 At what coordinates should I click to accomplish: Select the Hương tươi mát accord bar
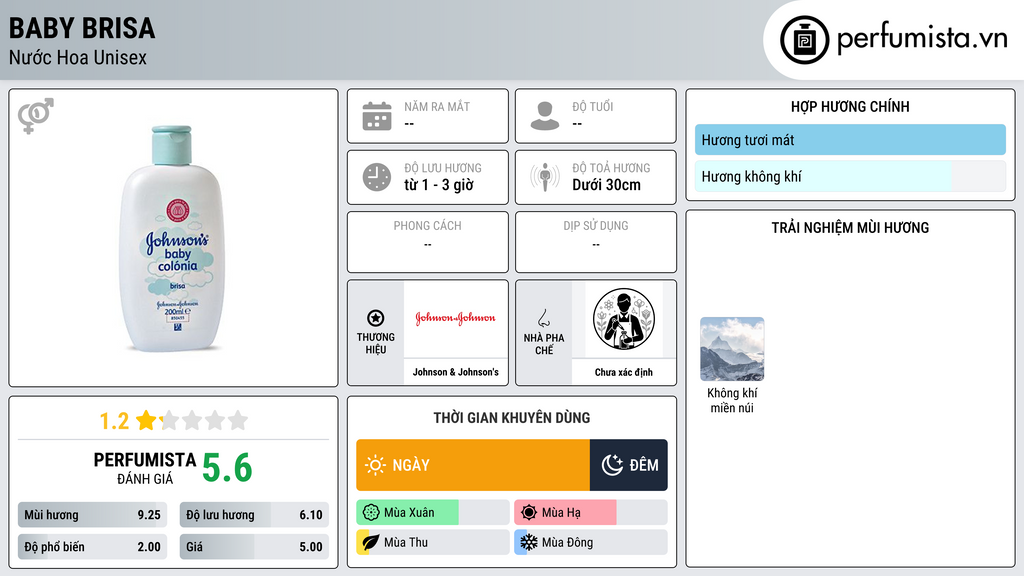coord(850,140)
